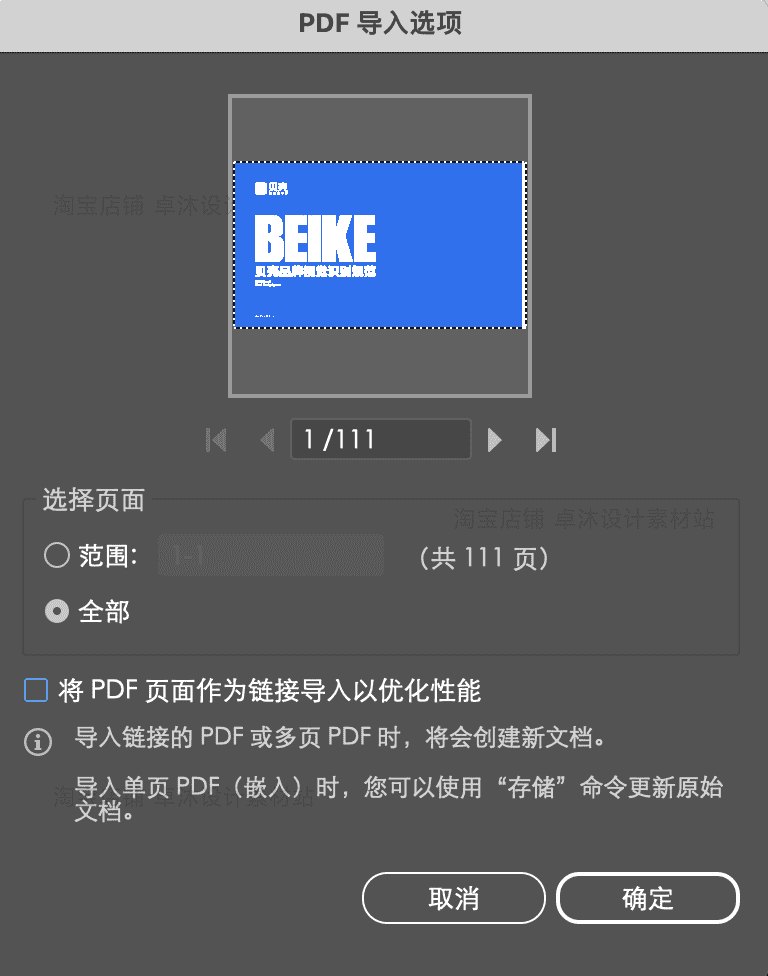This screenshot has width=768, height=976.
Task: Advance to next page in preview
Action: coord(494,440)
